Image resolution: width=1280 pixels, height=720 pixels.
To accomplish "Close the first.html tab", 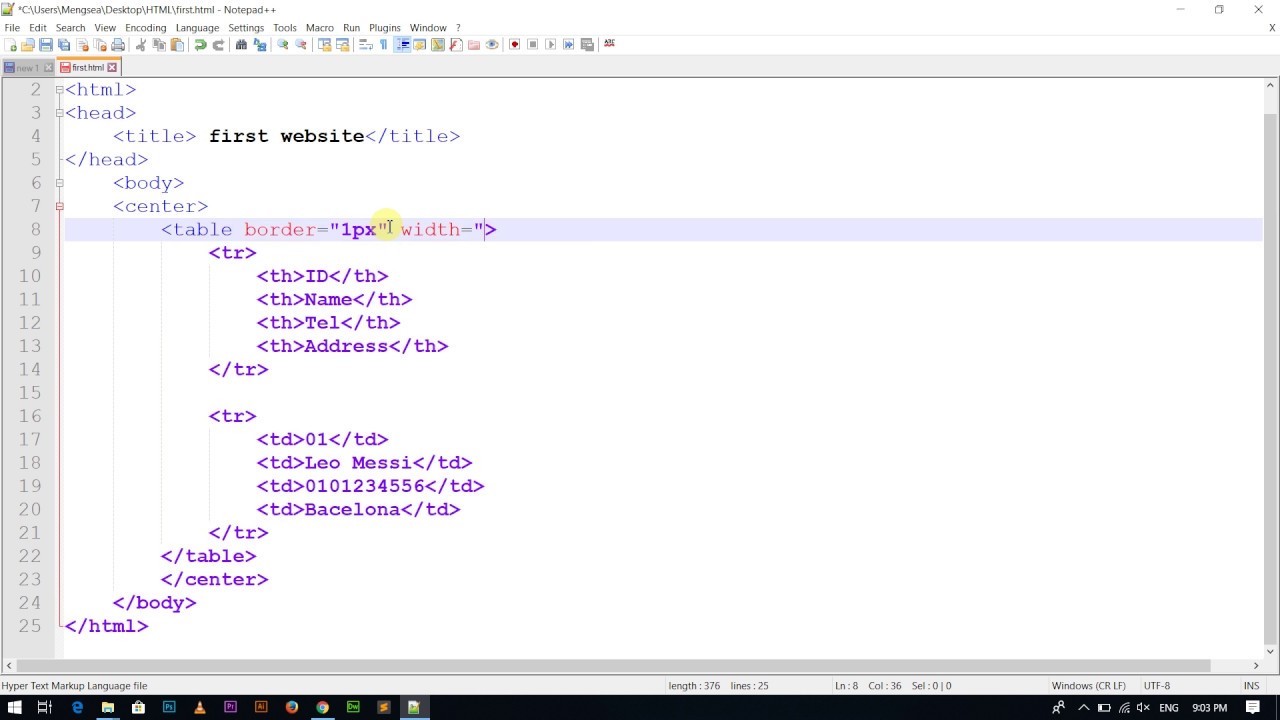I will 112,68.
